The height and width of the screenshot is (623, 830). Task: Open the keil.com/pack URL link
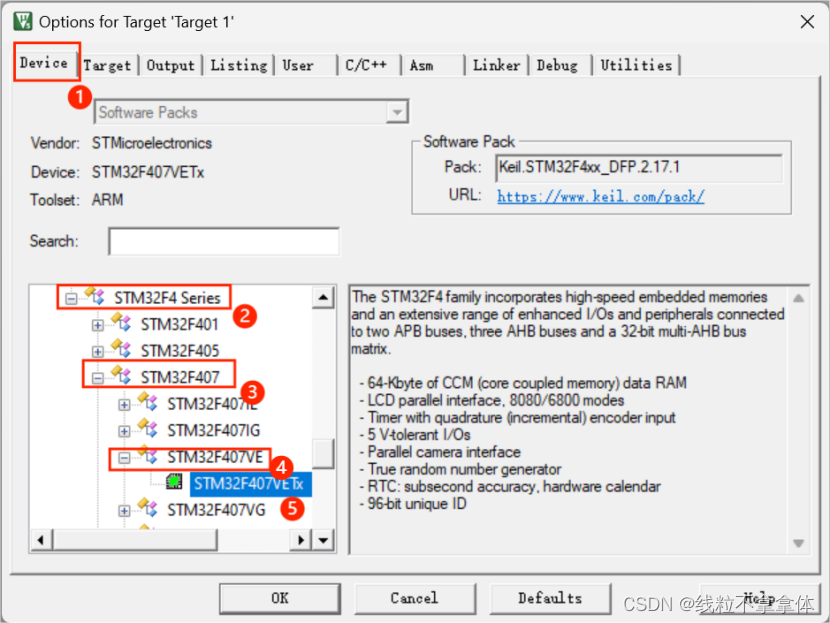point(601,197)
